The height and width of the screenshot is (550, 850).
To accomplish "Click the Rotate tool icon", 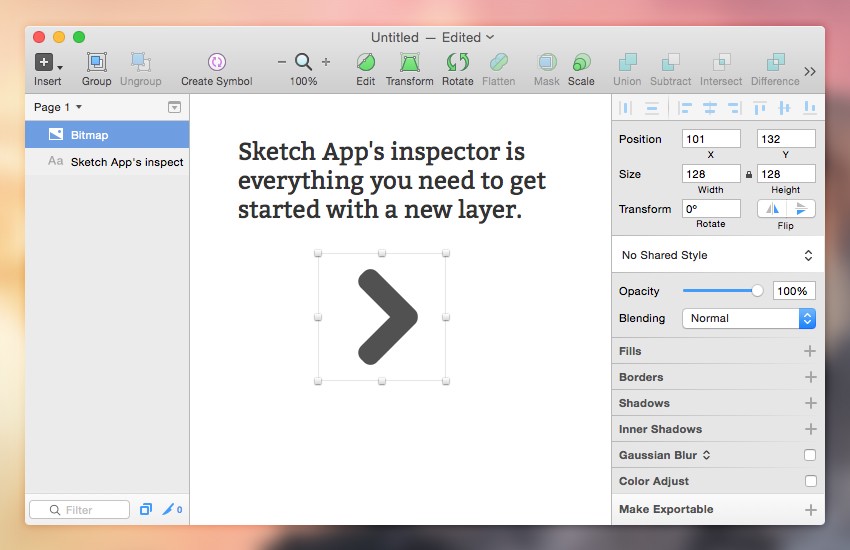I will [x=457, y=63].
